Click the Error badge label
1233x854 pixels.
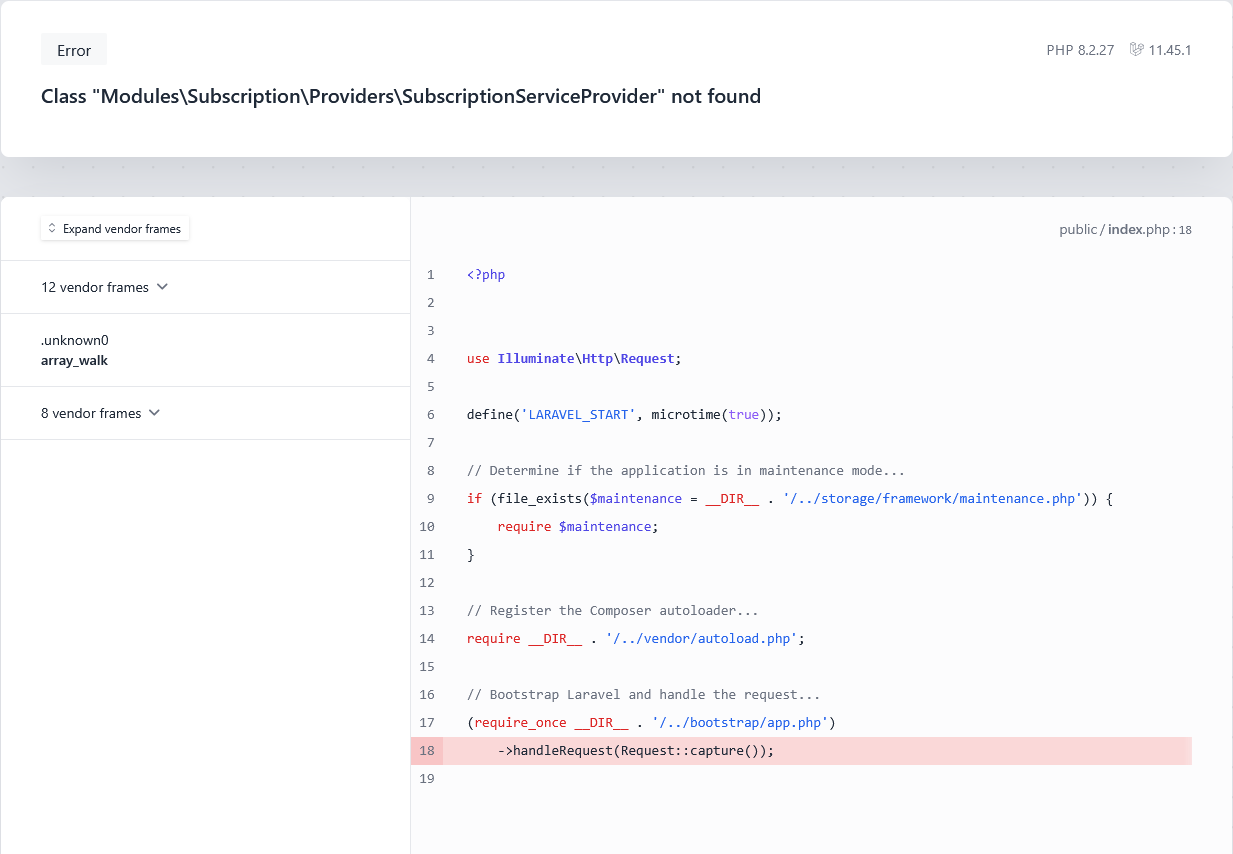point(74,50)
